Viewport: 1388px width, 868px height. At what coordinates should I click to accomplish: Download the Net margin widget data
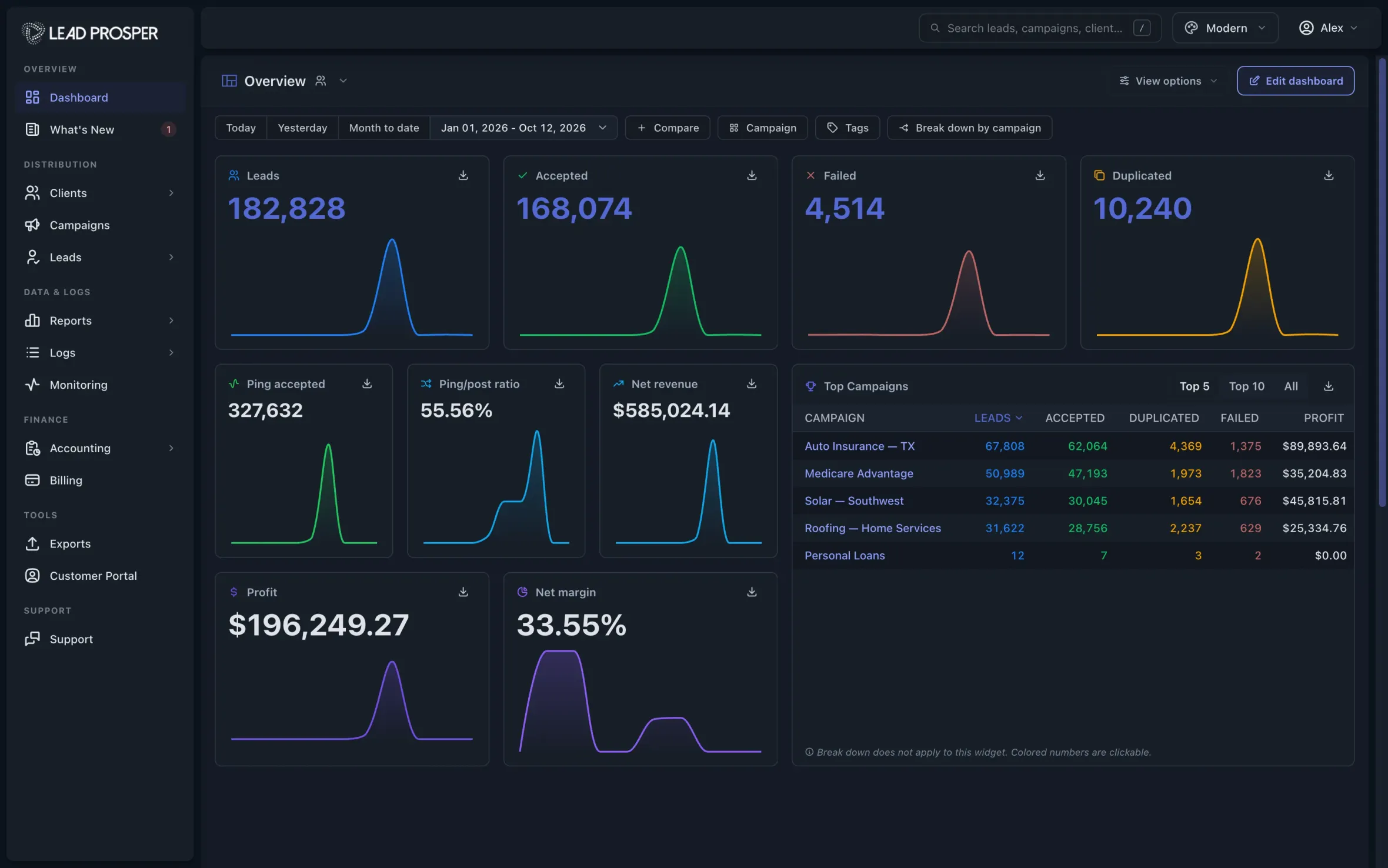click(752, 592)
